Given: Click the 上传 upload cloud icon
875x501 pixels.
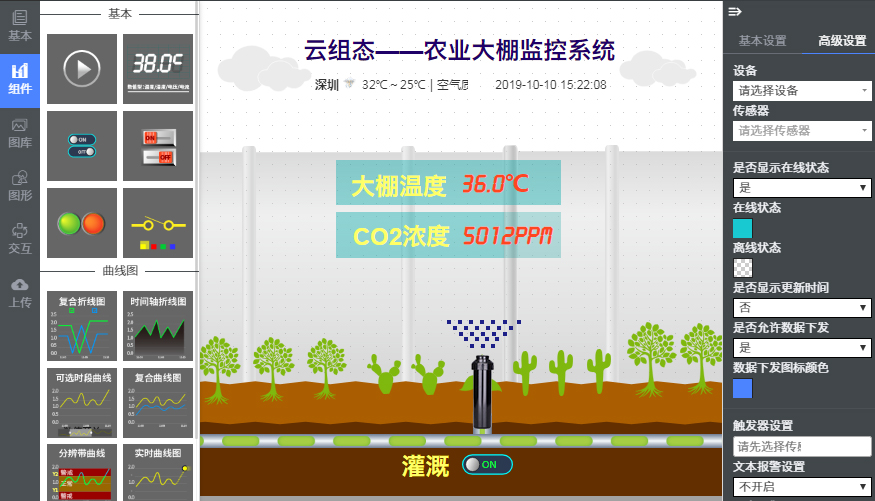Looking at the screenshot, I should [20, 292].
